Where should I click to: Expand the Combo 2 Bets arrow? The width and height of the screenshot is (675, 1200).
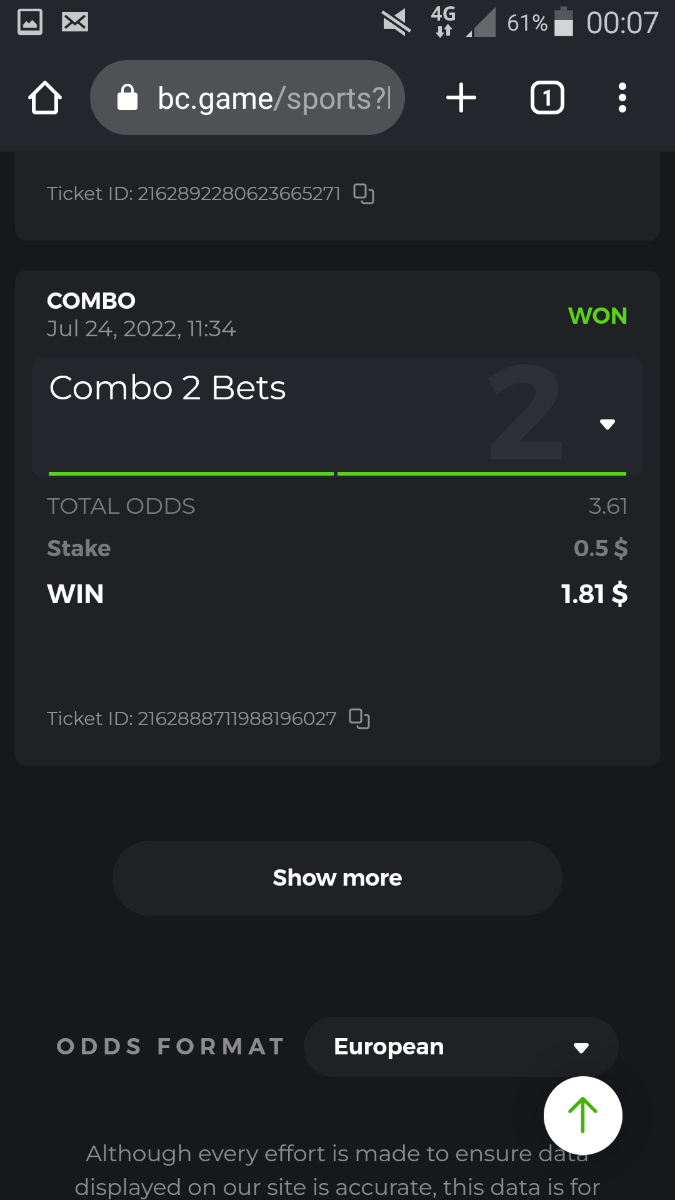click(607, 424)
